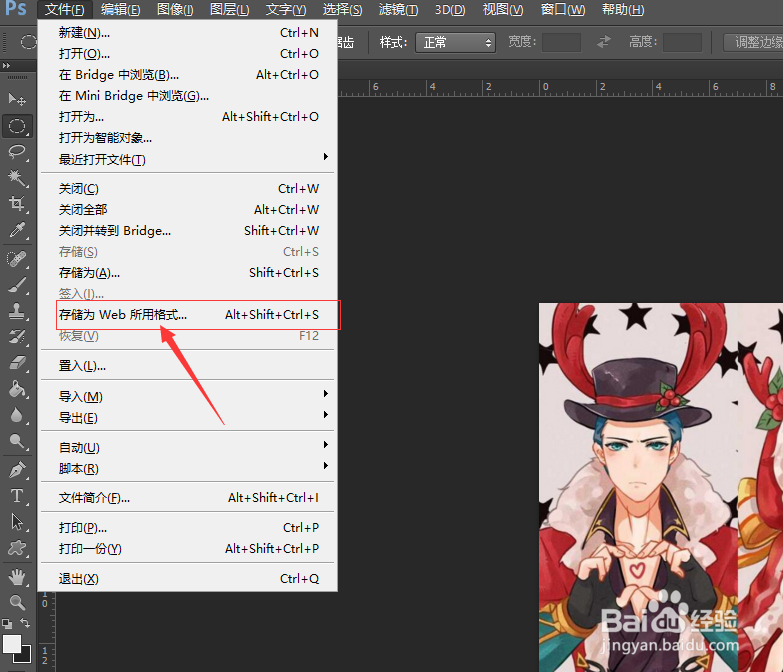Image resolution: width=783 pixels, height=672 pixels.
Task: Open the 滤镜 menu
Action: coord(398,9)
